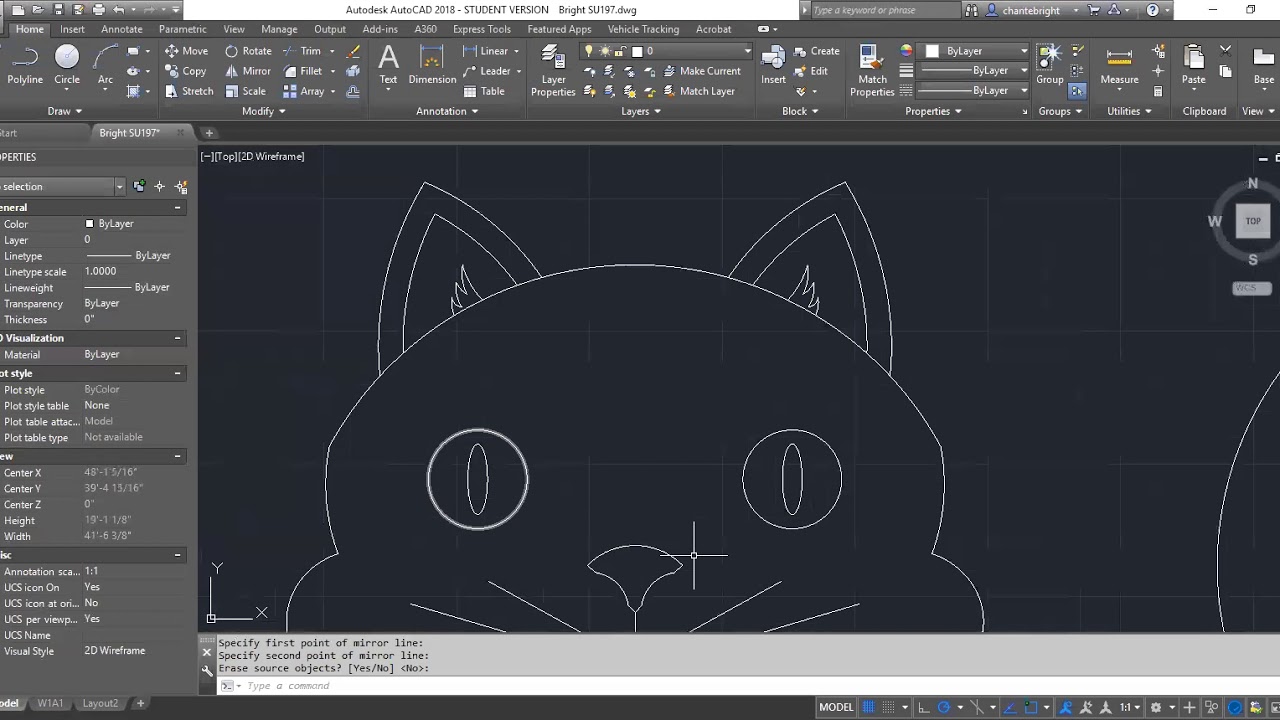Activate the Move command

[x=186, y=51]
